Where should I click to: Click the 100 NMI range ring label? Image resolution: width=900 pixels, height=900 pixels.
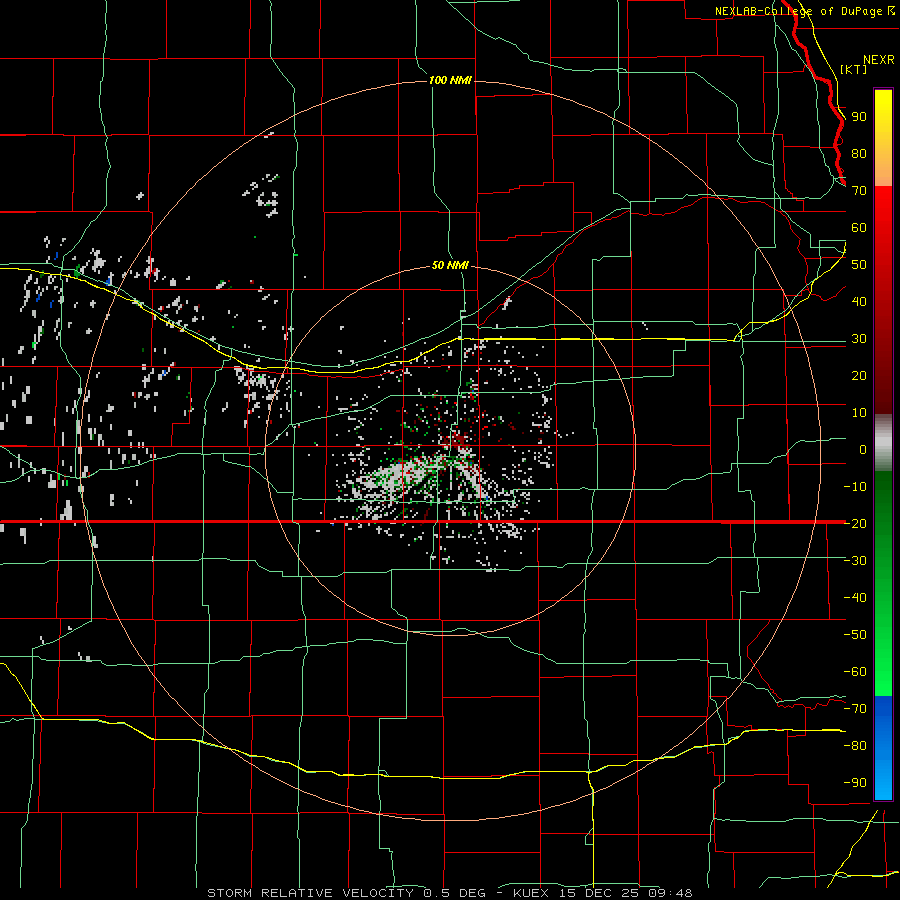point(450,80)
